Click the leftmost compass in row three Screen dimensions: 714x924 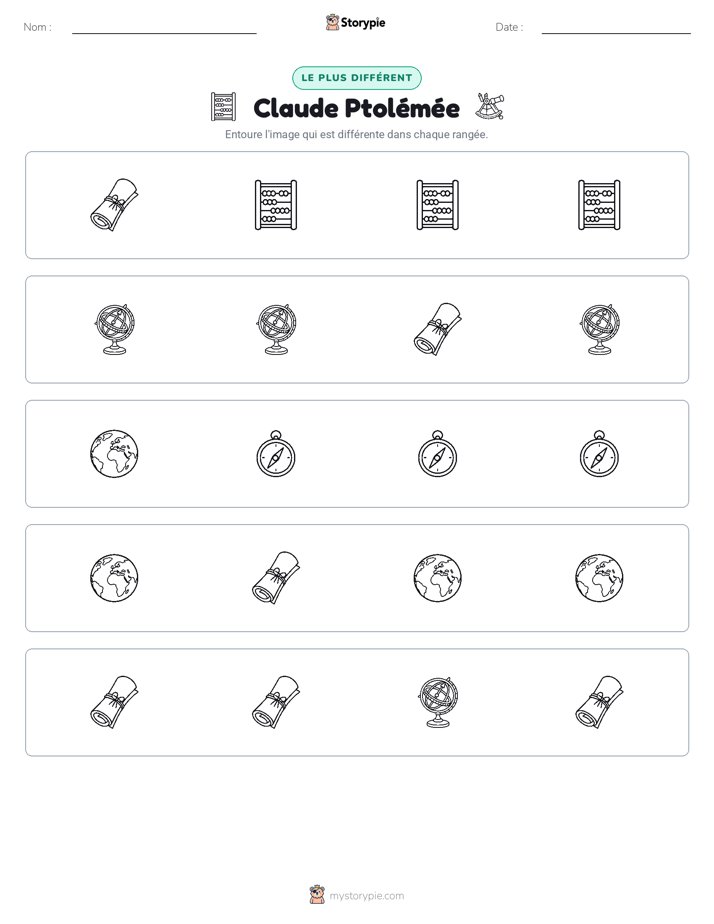[x=276, y=453]
